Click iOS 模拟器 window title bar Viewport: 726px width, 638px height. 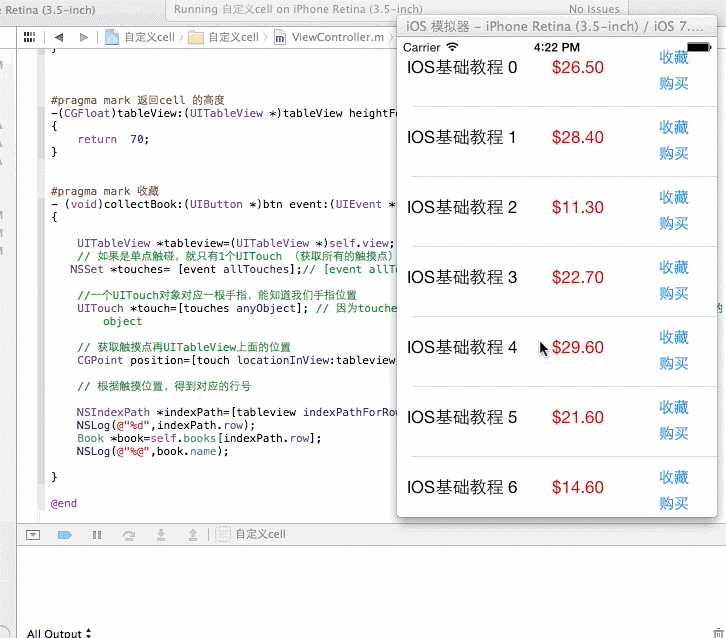coord(557,26)
